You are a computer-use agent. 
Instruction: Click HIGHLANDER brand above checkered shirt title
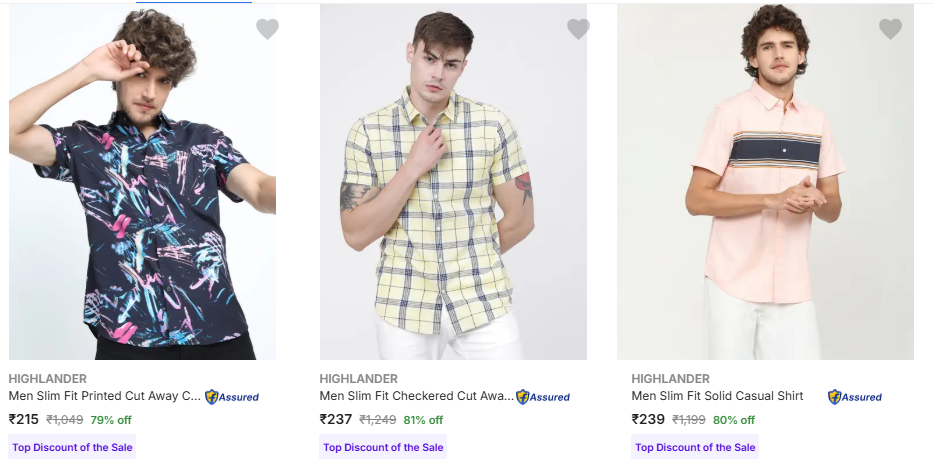358,379
